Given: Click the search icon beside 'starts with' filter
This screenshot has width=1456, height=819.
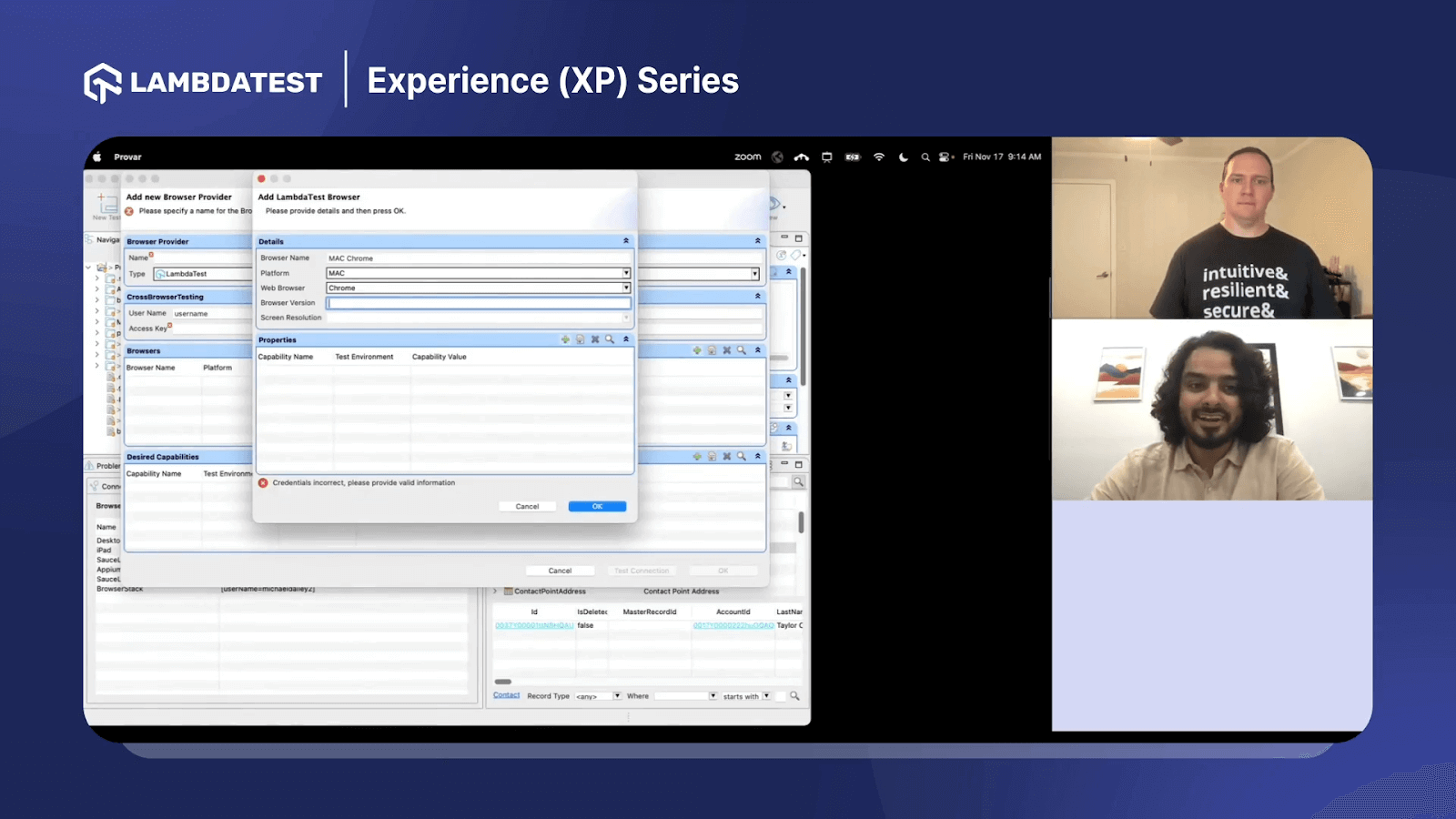Looking at the screenshot, I should (794, 696).
